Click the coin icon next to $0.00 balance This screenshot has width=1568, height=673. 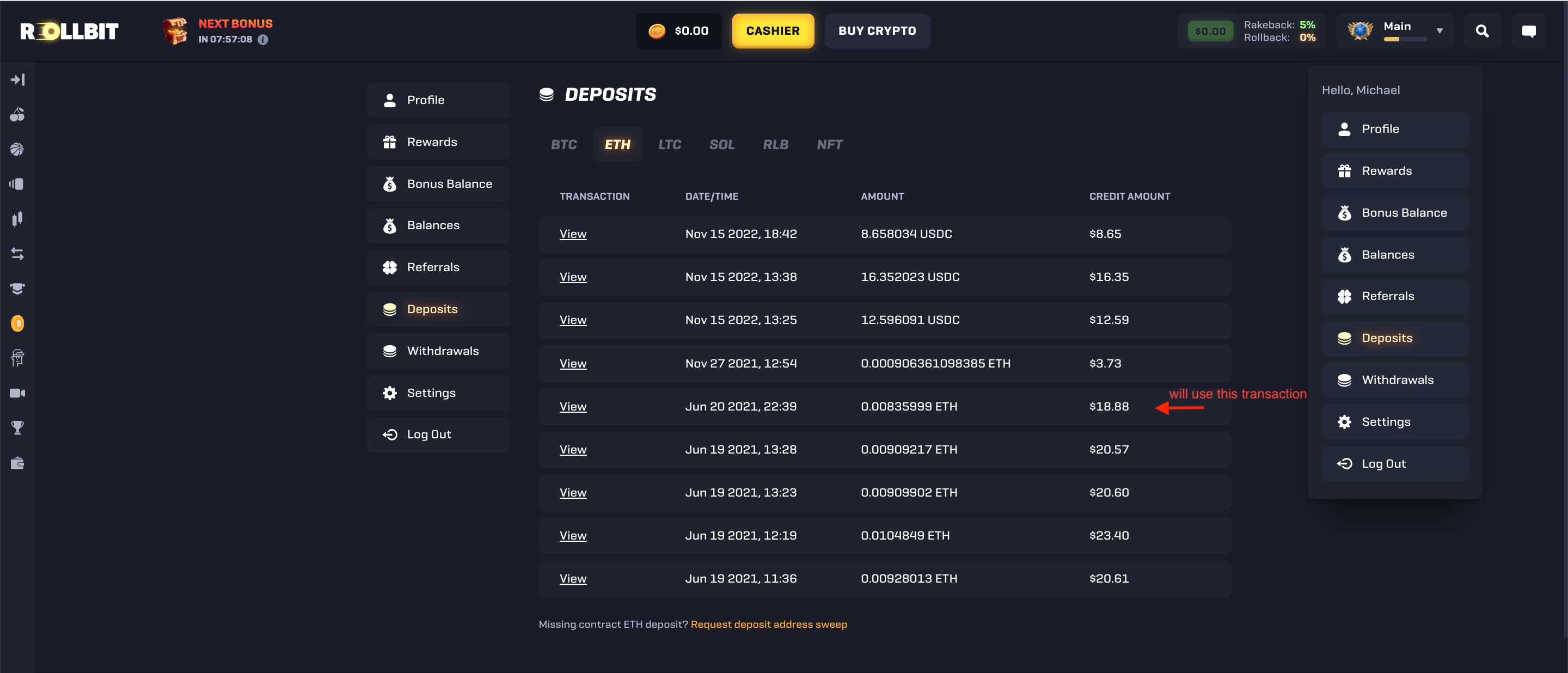point(657,31)
